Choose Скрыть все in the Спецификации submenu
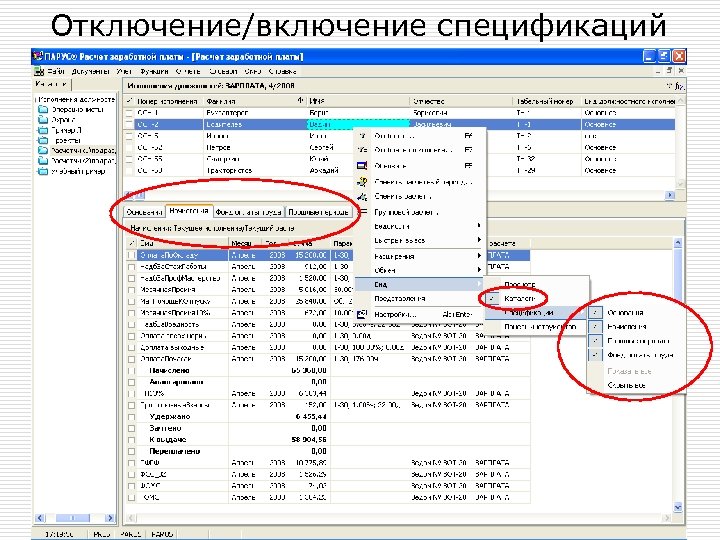Screen dimensions: 720x540 (x=636, y=385)
